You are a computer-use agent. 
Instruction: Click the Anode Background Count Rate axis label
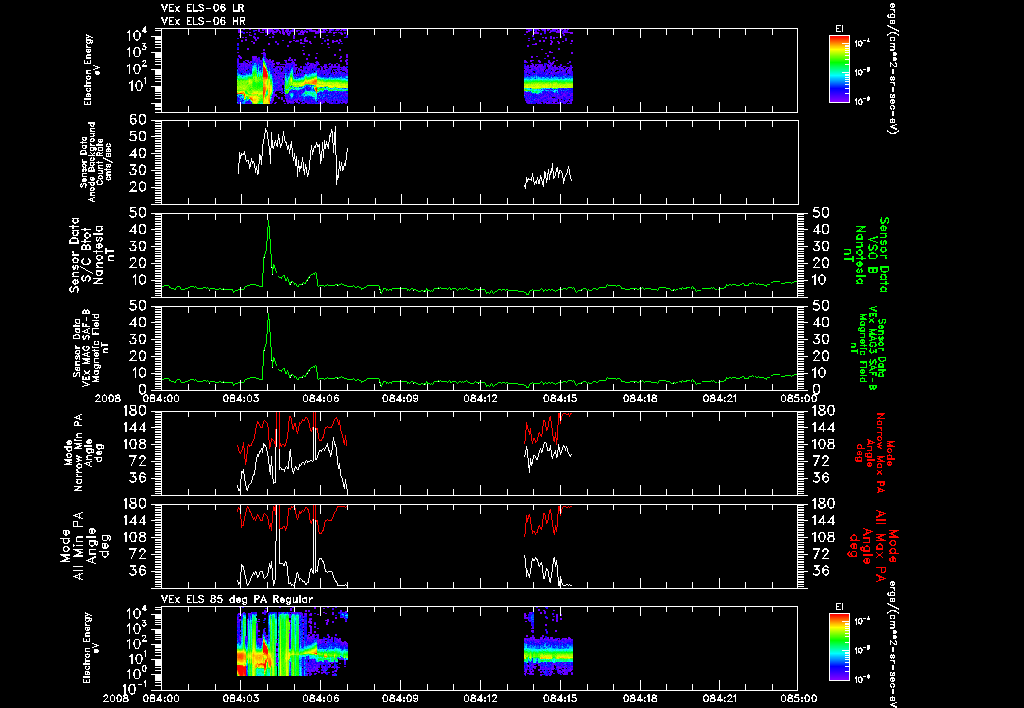tap(95, 162)
